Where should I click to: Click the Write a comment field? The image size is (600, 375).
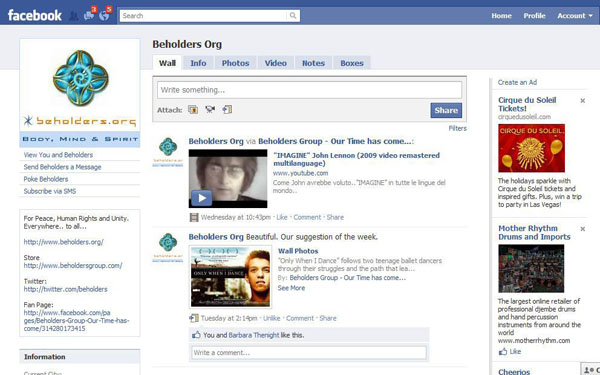(309, 352)
